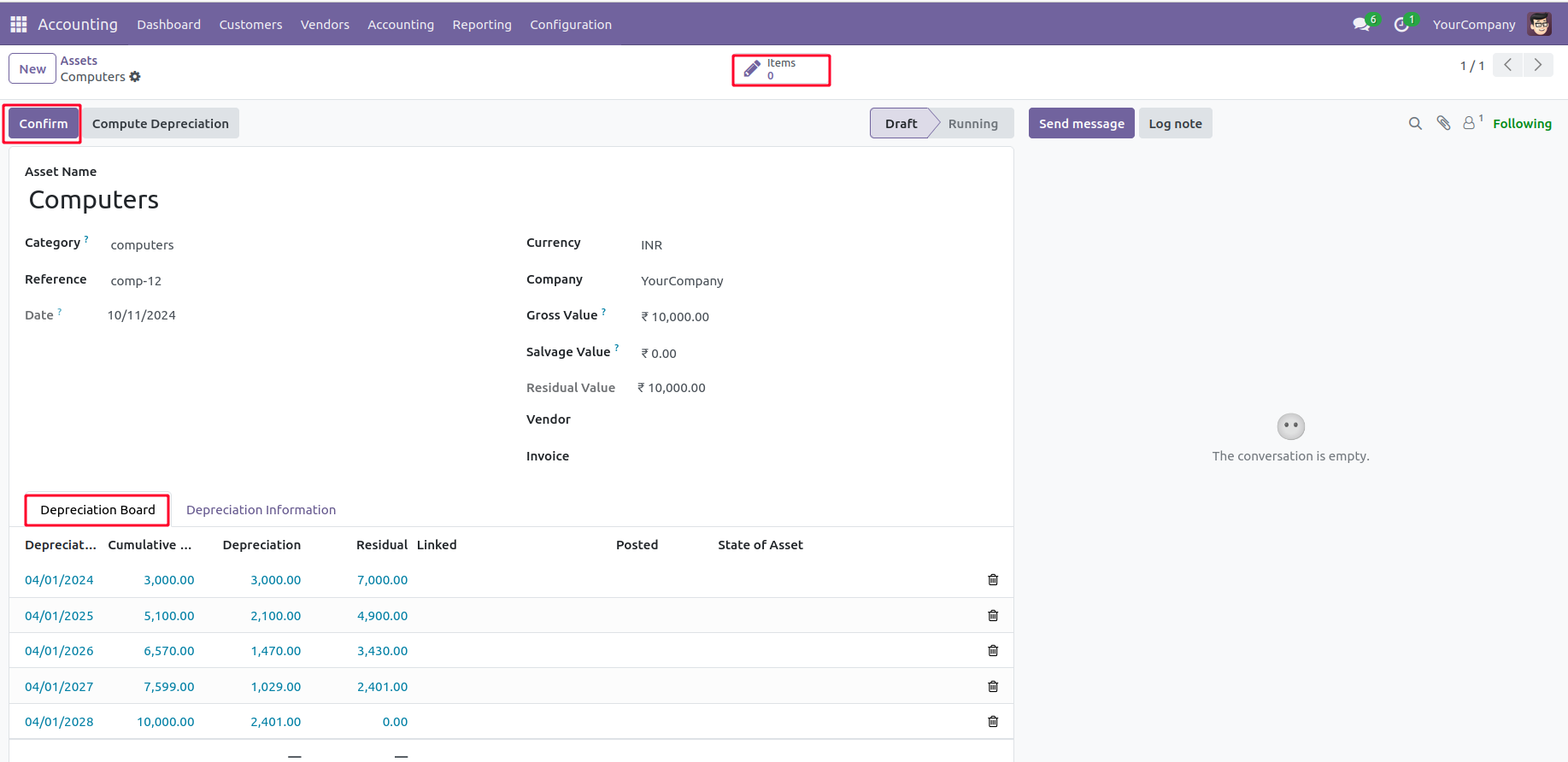Go to next record arrow
Viewport: 1568px width, 762px height.
[1538, 65]
